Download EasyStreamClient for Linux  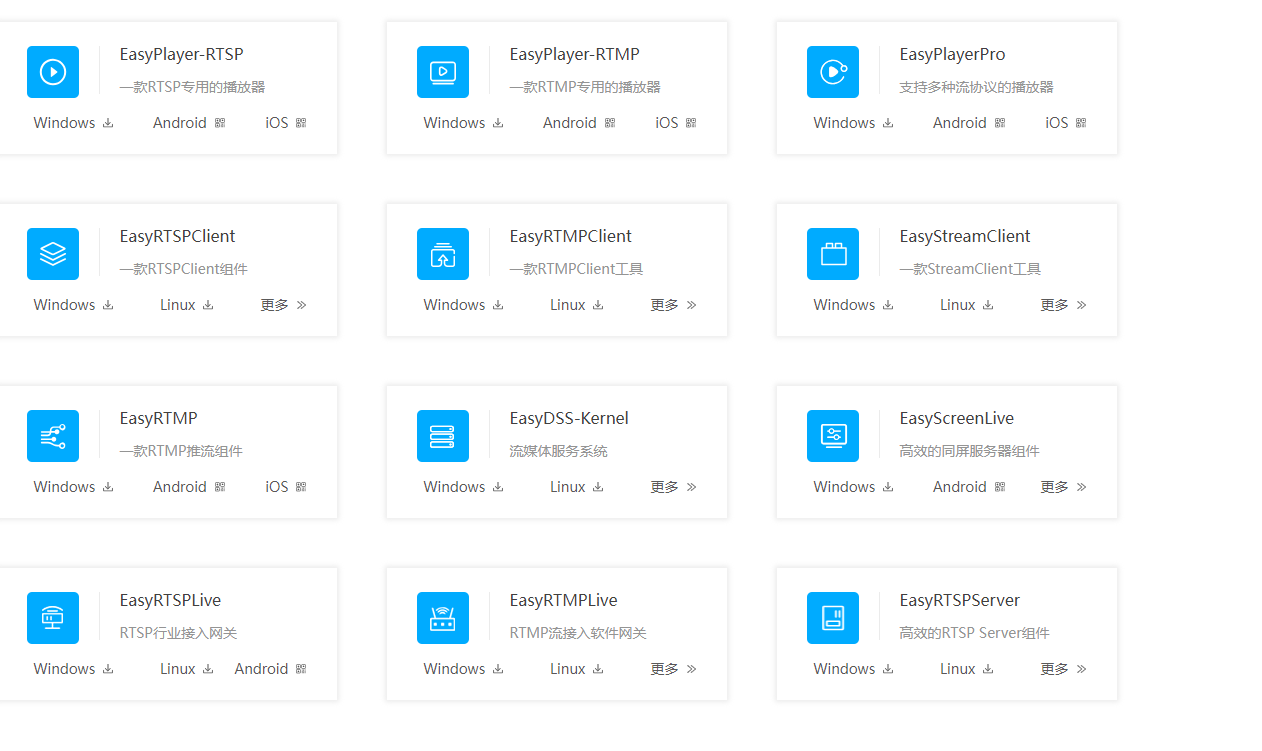coord(967,305)
